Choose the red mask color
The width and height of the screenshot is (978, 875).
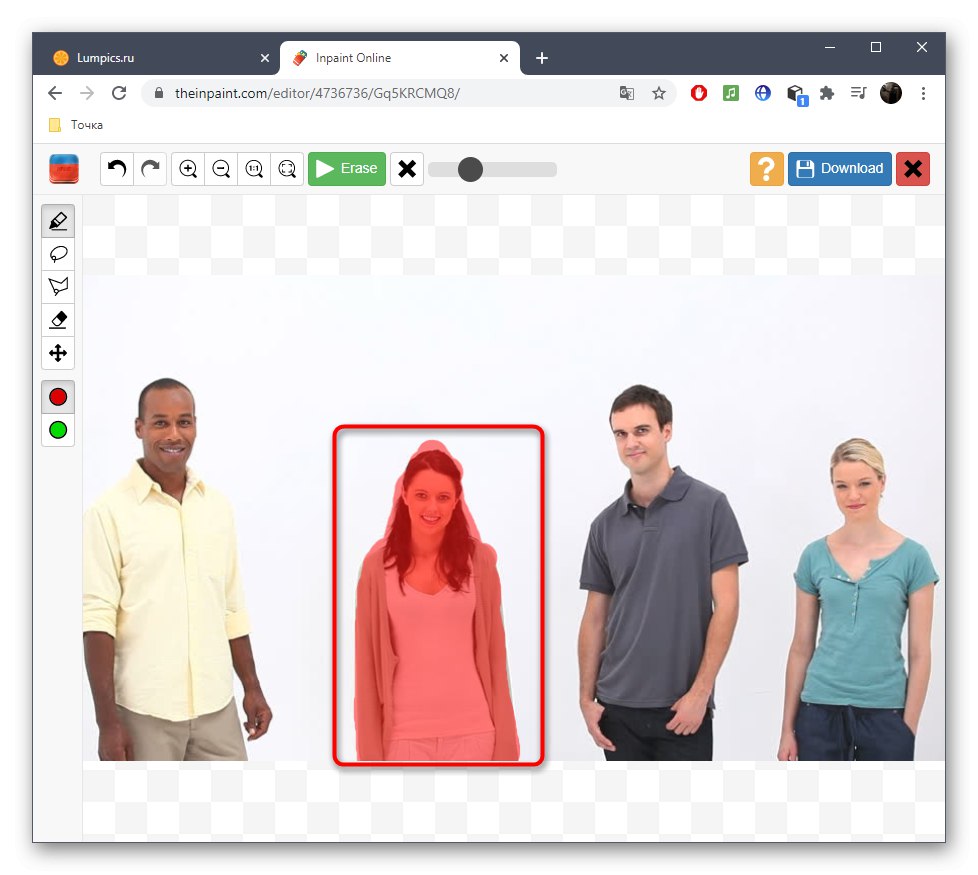(x=58, y=397)
